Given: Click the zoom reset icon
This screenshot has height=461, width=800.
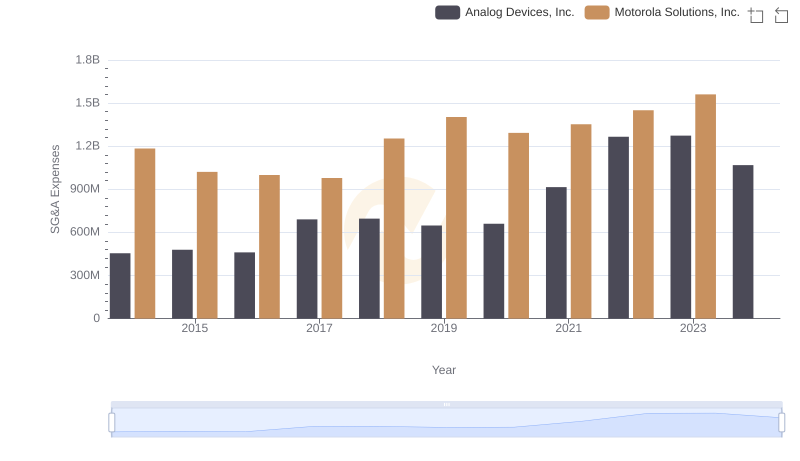Looking at the screenshot, I should [781, 15].
